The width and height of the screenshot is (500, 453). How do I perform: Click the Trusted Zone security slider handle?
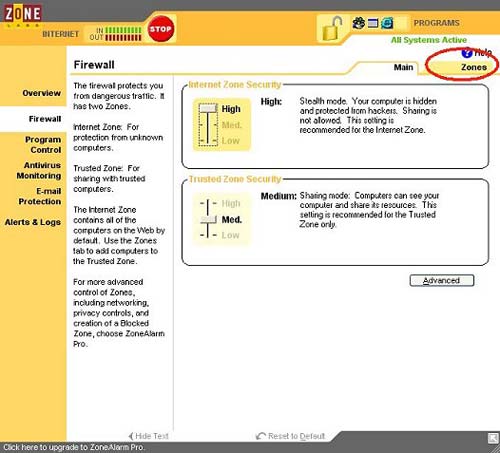pos(208,219)
